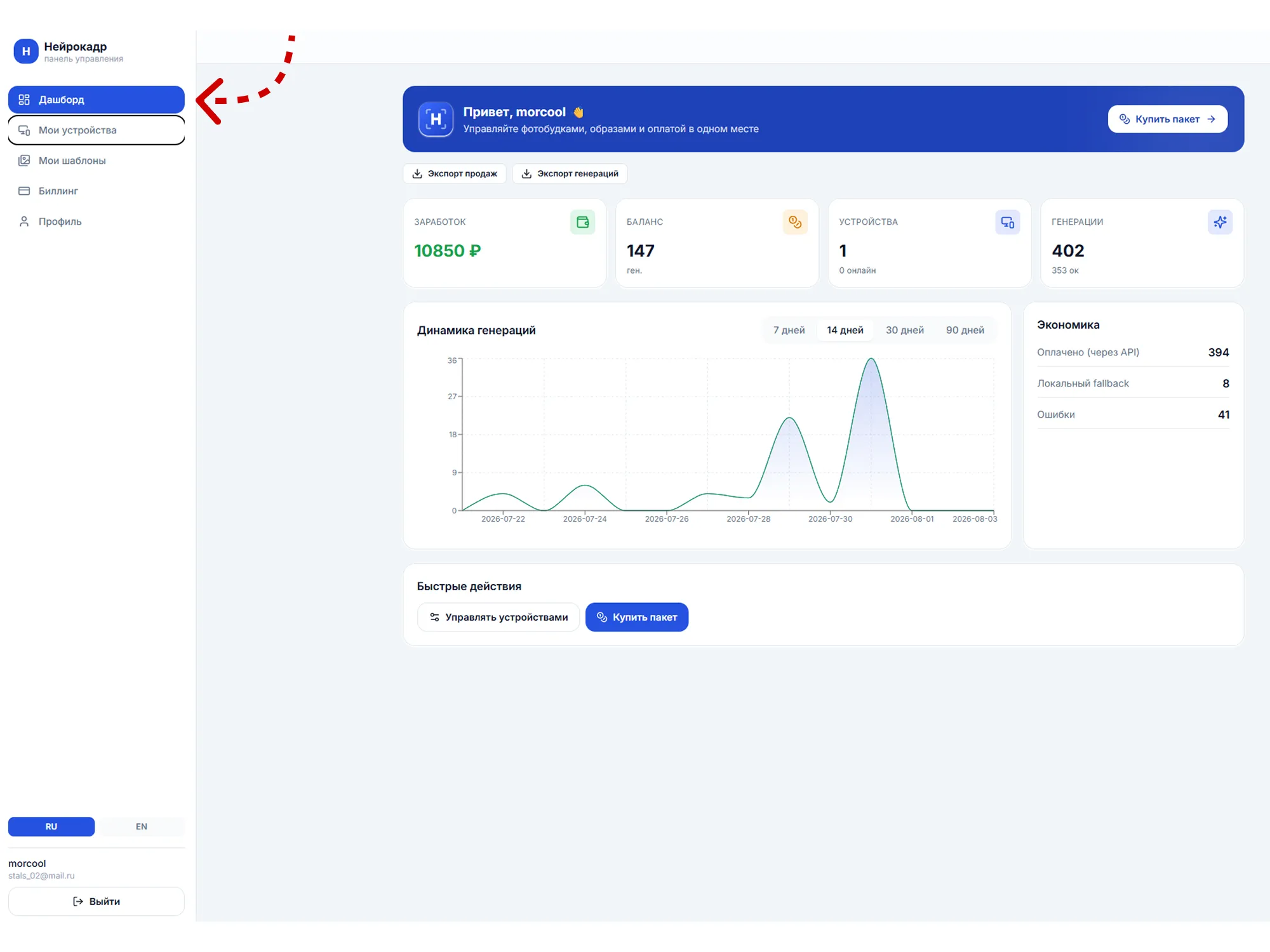Set chart range to 7 дней
The image size is (1270, 952).
tap(789, 330)
